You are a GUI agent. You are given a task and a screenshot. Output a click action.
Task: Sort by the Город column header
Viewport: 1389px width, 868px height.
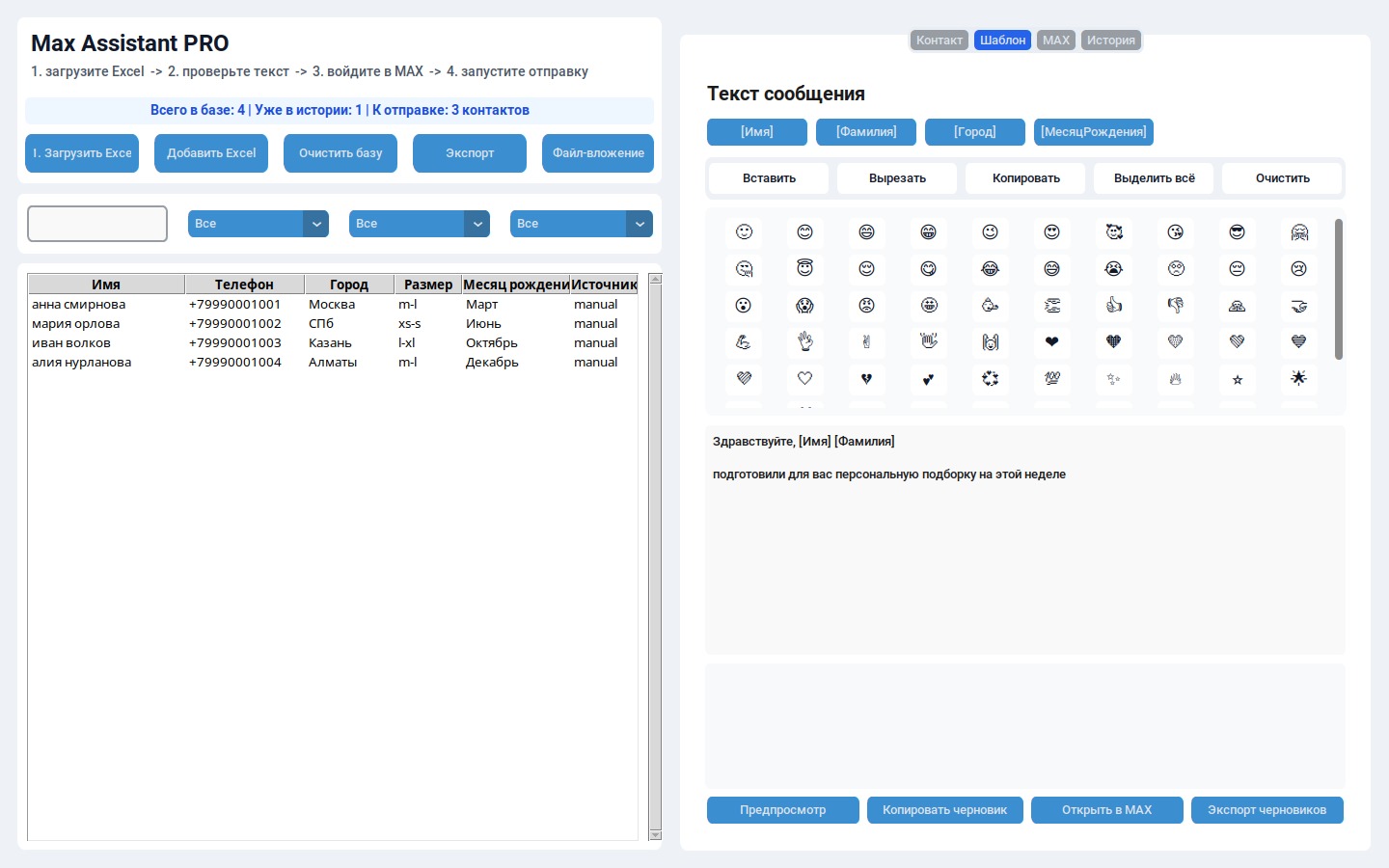point(349,285)
